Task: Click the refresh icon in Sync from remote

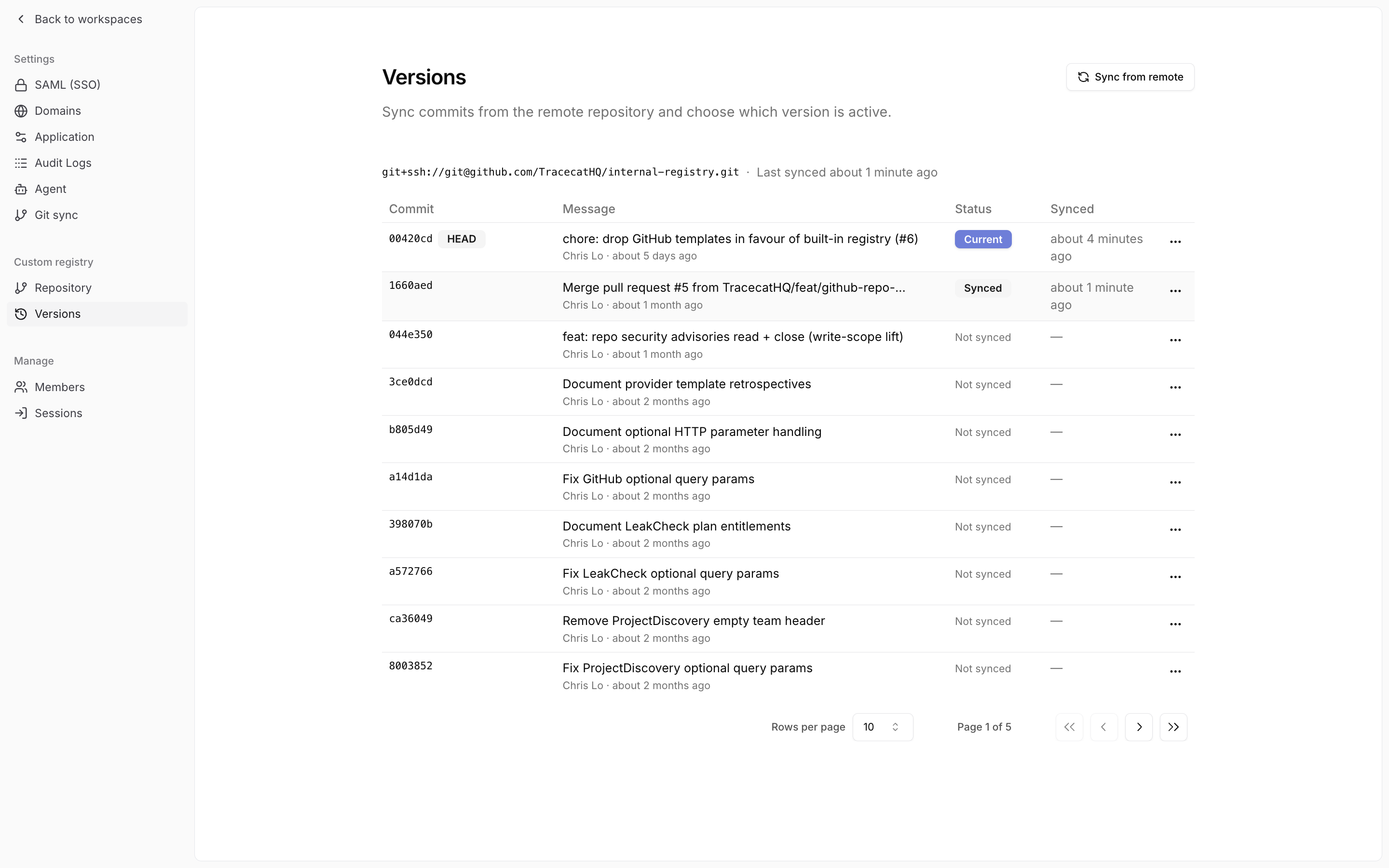Action: point(1083,77)
